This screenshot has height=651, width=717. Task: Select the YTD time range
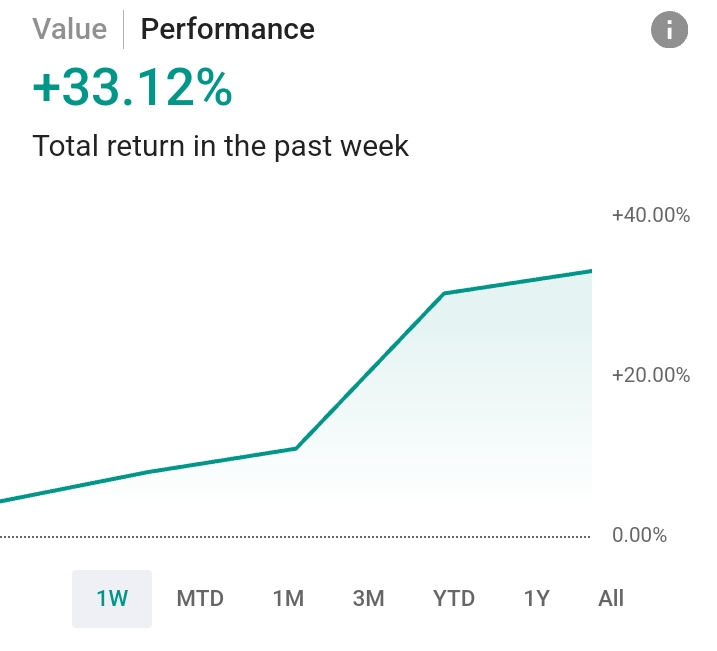(x=454, y=599)
